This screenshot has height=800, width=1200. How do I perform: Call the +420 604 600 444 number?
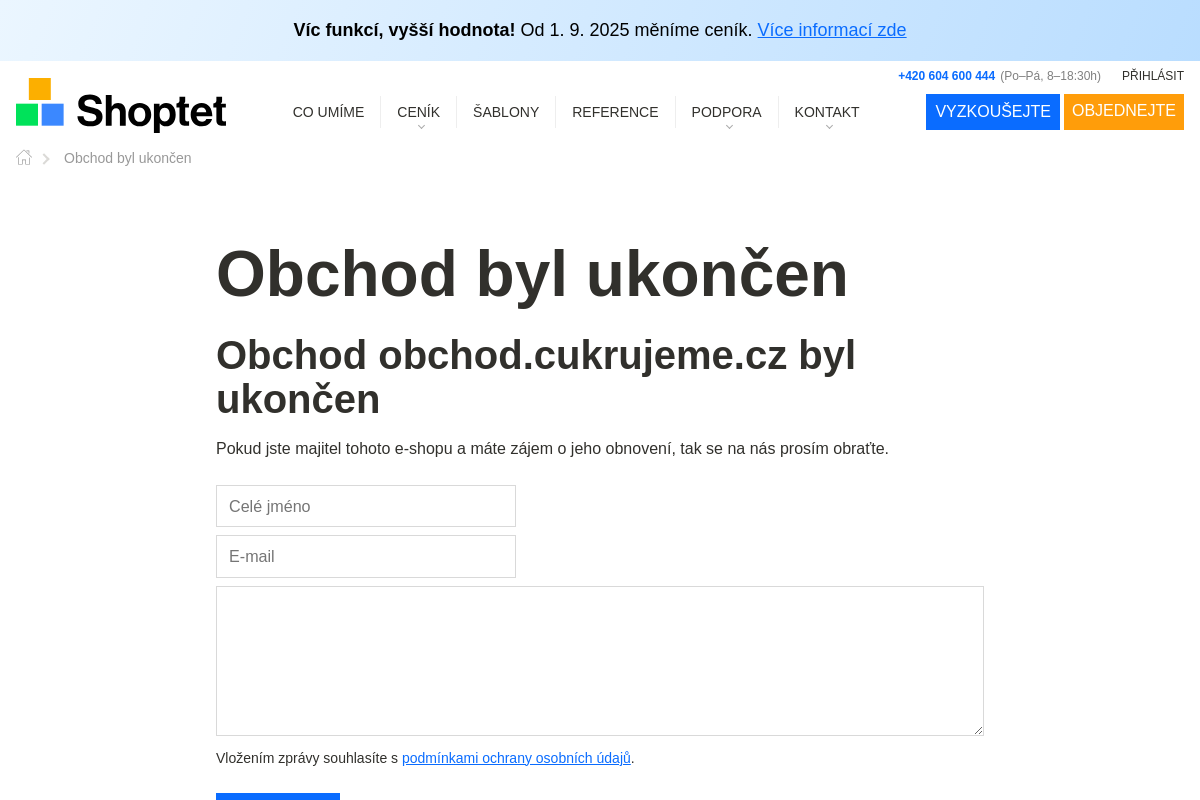[946, 76]
